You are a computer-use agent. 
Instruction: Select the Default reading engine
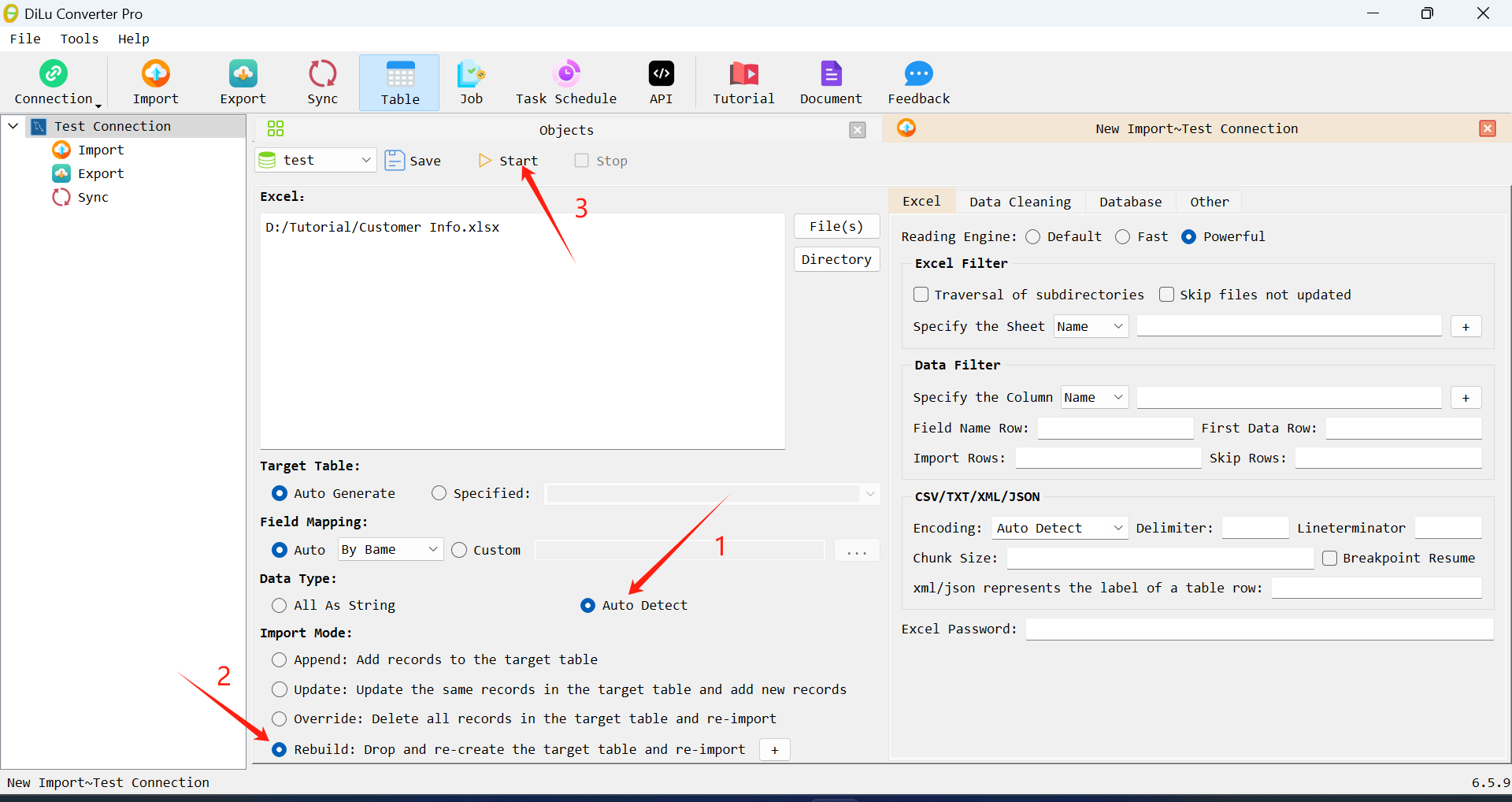(1032, 237)
